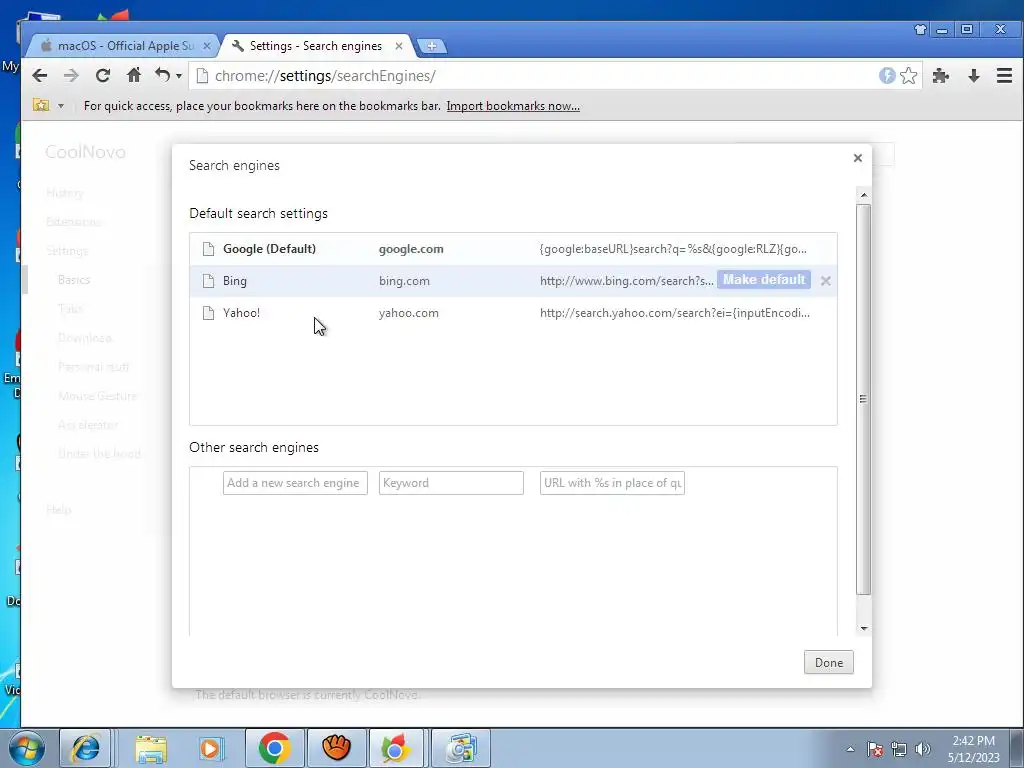This screenshot has width=1024, height=768.
Task: Click the shirt skin icon in title bar
Action: pos(921,29)
